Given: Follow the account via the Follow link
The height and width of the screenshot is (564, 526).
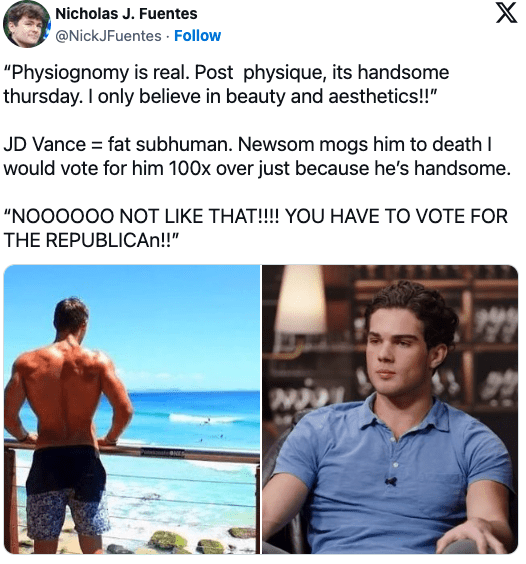Looking at the screenshot, I should 198,36.
